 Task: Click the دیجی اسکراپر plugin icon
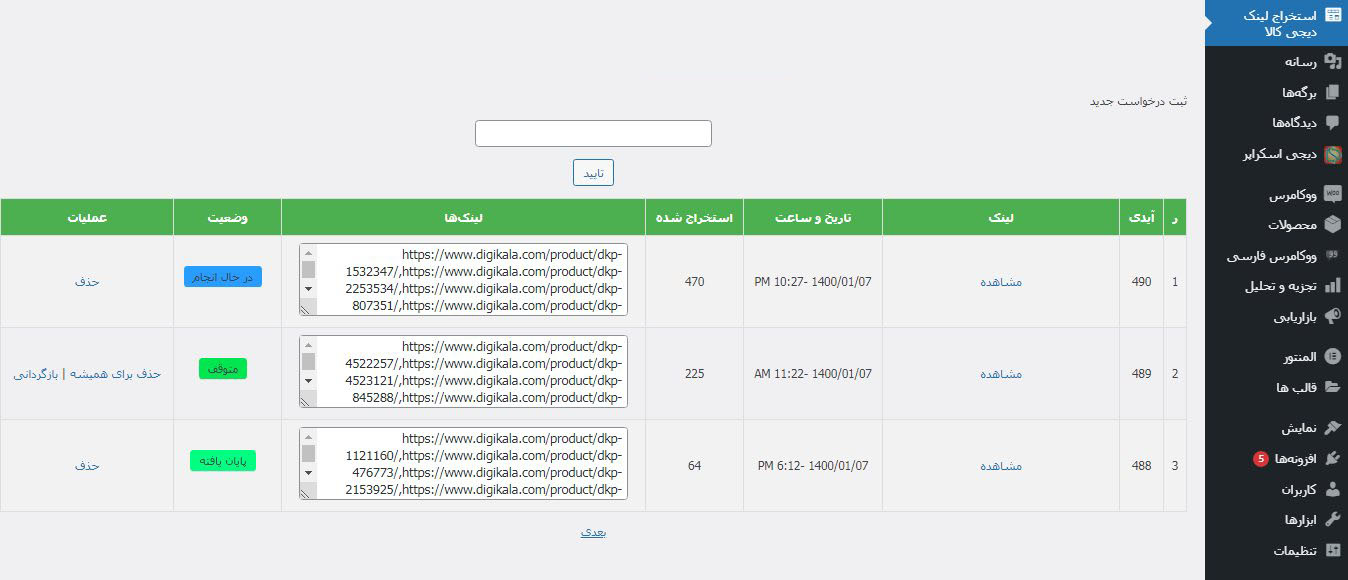point(1332,155)
